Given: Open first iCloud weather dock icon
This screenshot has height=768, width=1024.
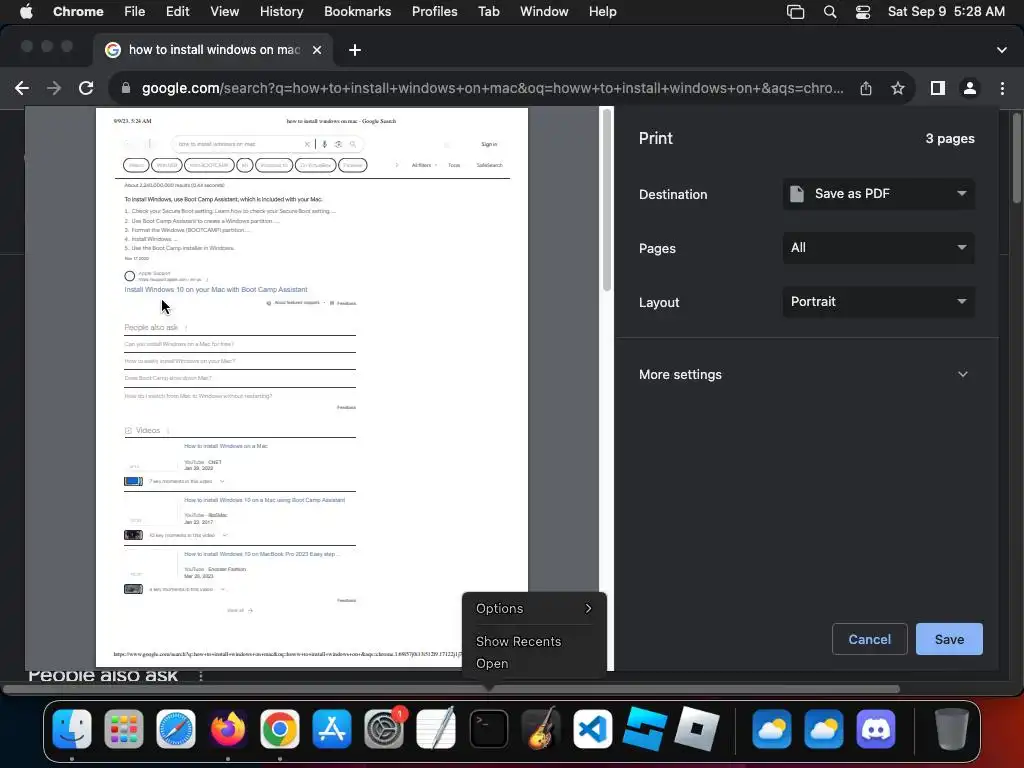Looking at the screenshot, I should pos(772,729).
